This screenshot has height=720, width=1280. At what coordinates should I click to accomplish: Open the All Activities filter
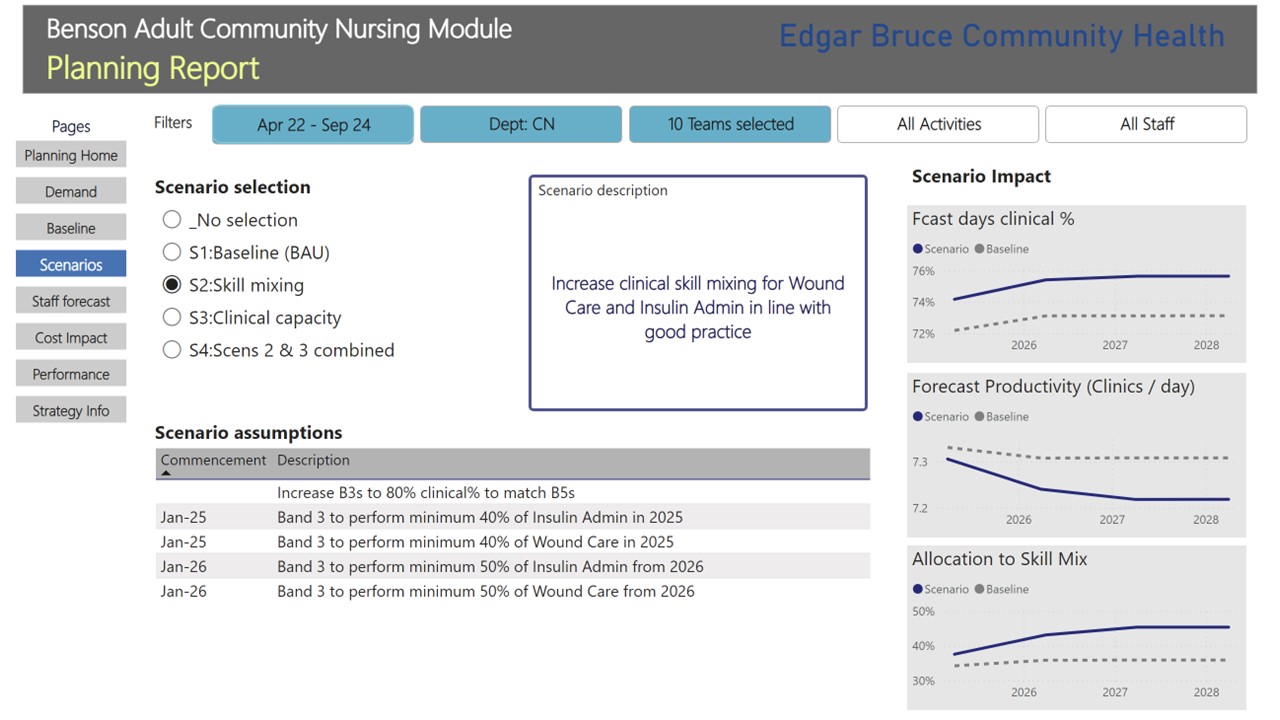938,125
